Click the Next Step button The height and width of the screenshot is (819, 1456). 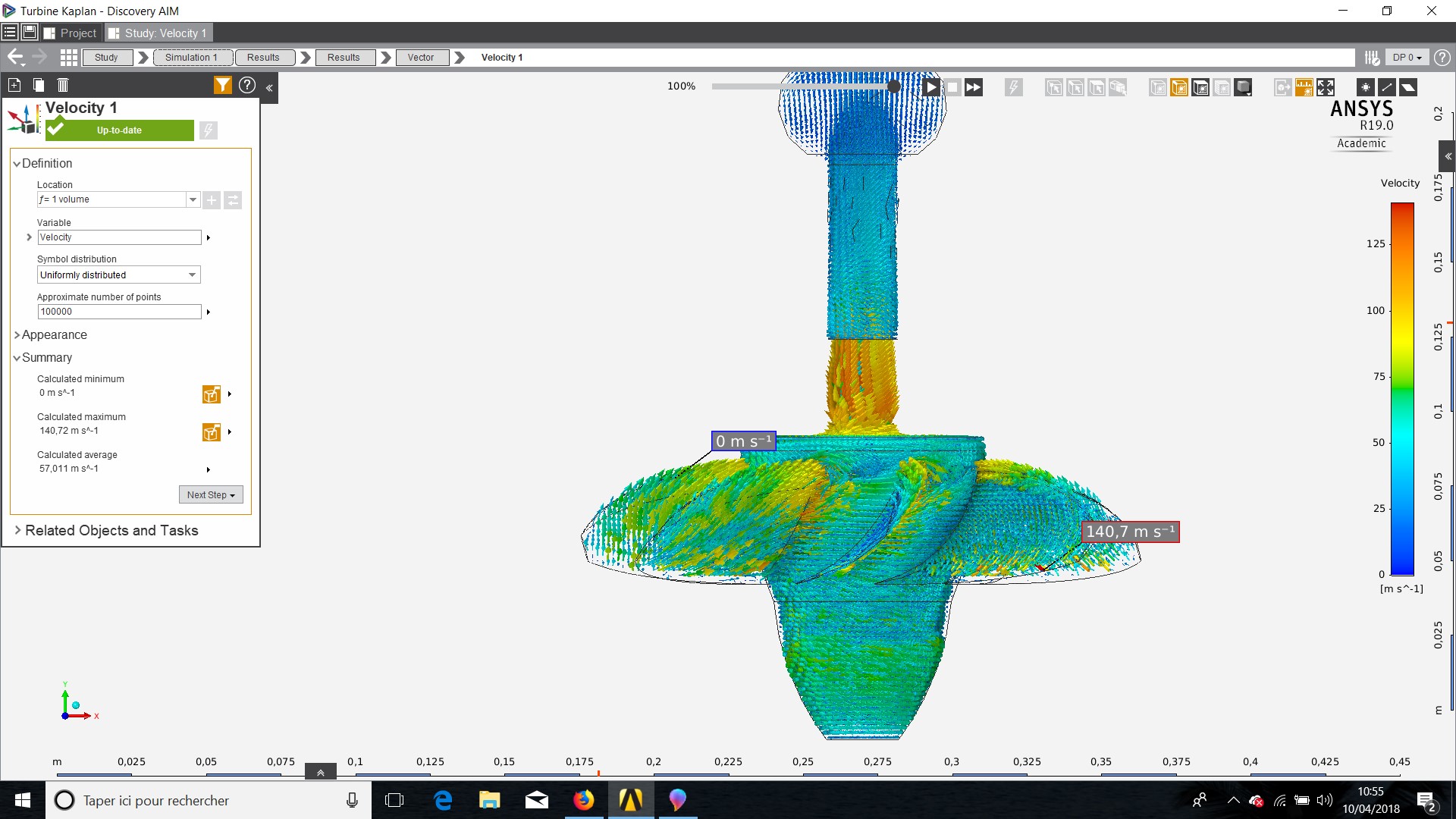[x=211, y=494]
